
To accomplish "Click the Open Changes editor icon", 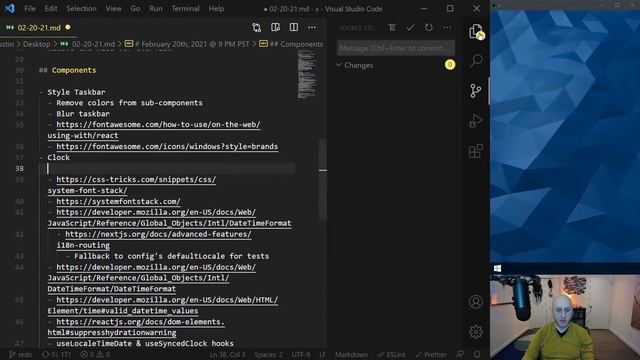I will (256, 27).
